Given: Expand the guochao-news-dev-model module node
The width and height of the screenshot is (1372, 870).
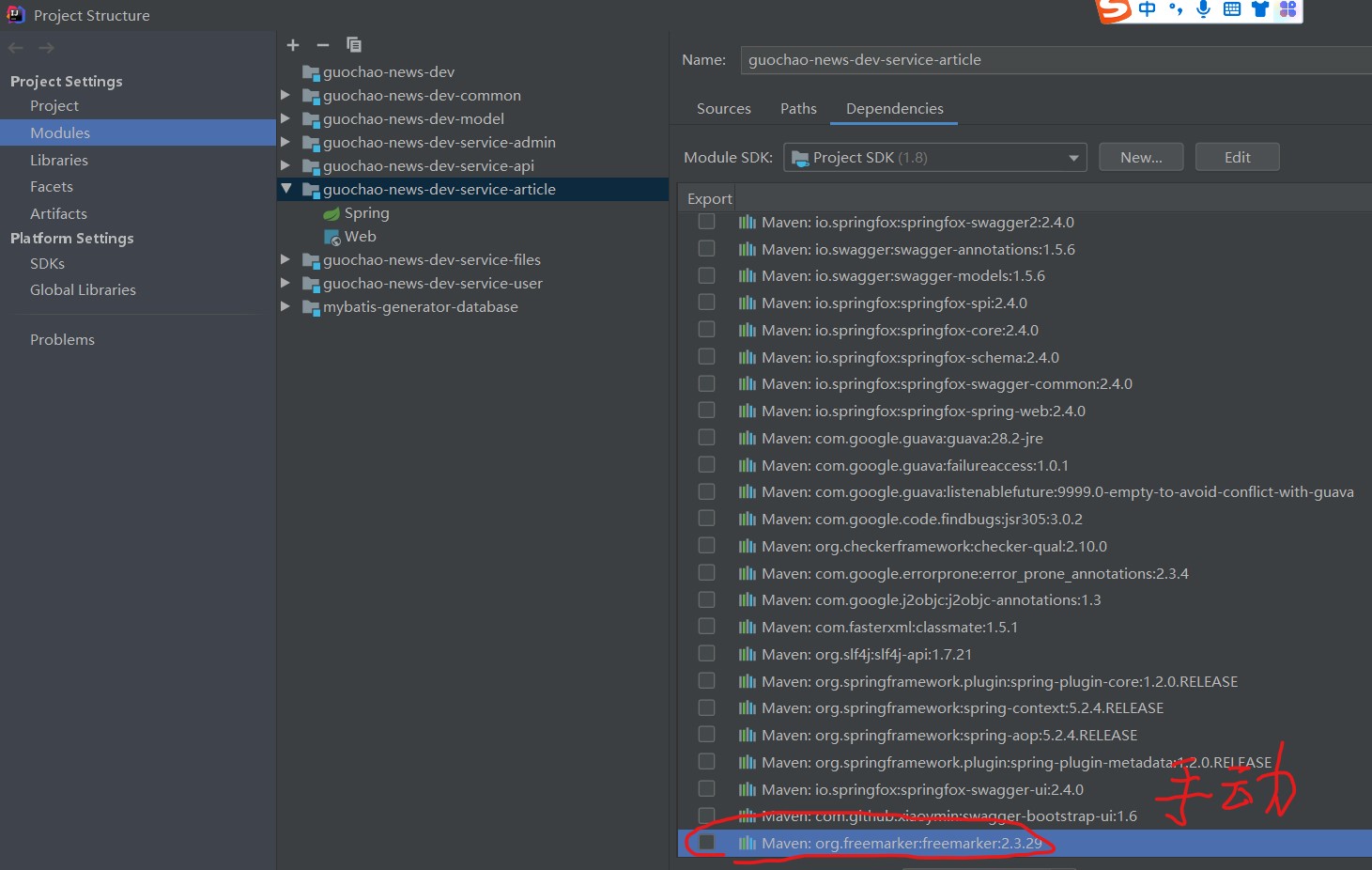Looking at the screenshot, I should (x=285, y=118).
